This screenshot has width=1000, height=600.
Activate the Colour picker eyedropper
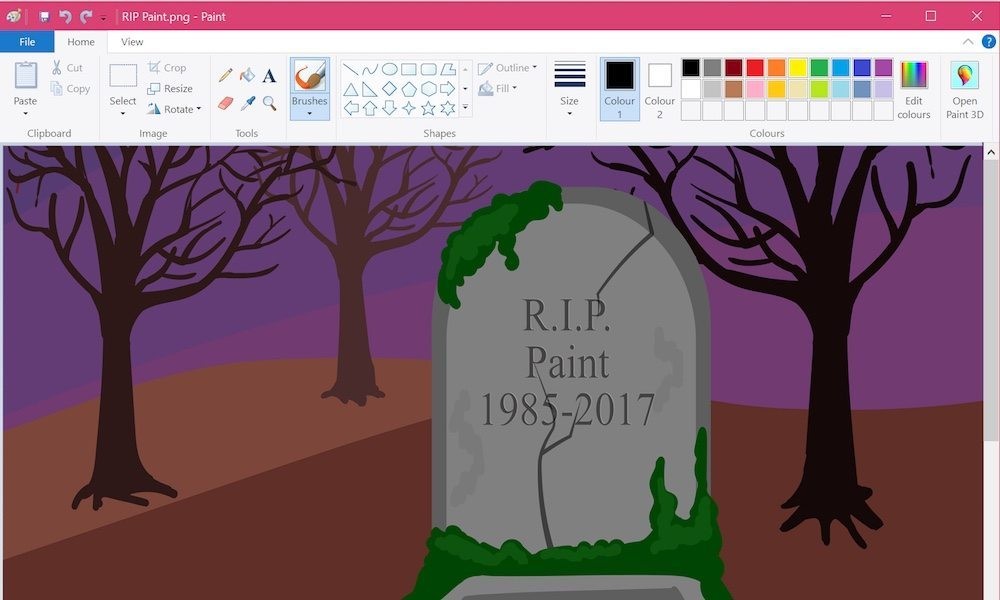[x=247, y=103]
